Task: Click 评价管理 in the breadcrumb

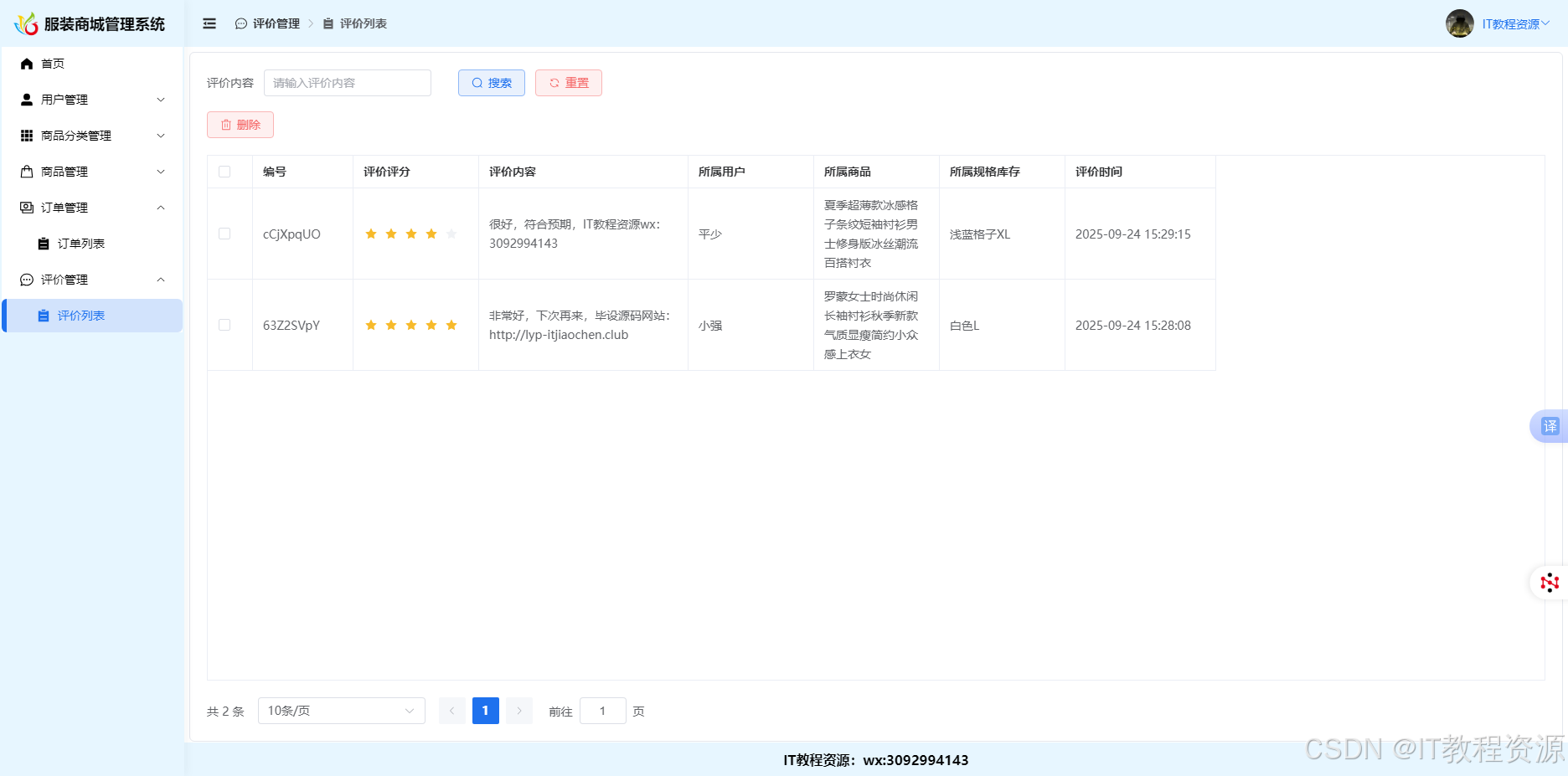Action: click(x=276, y=23)
